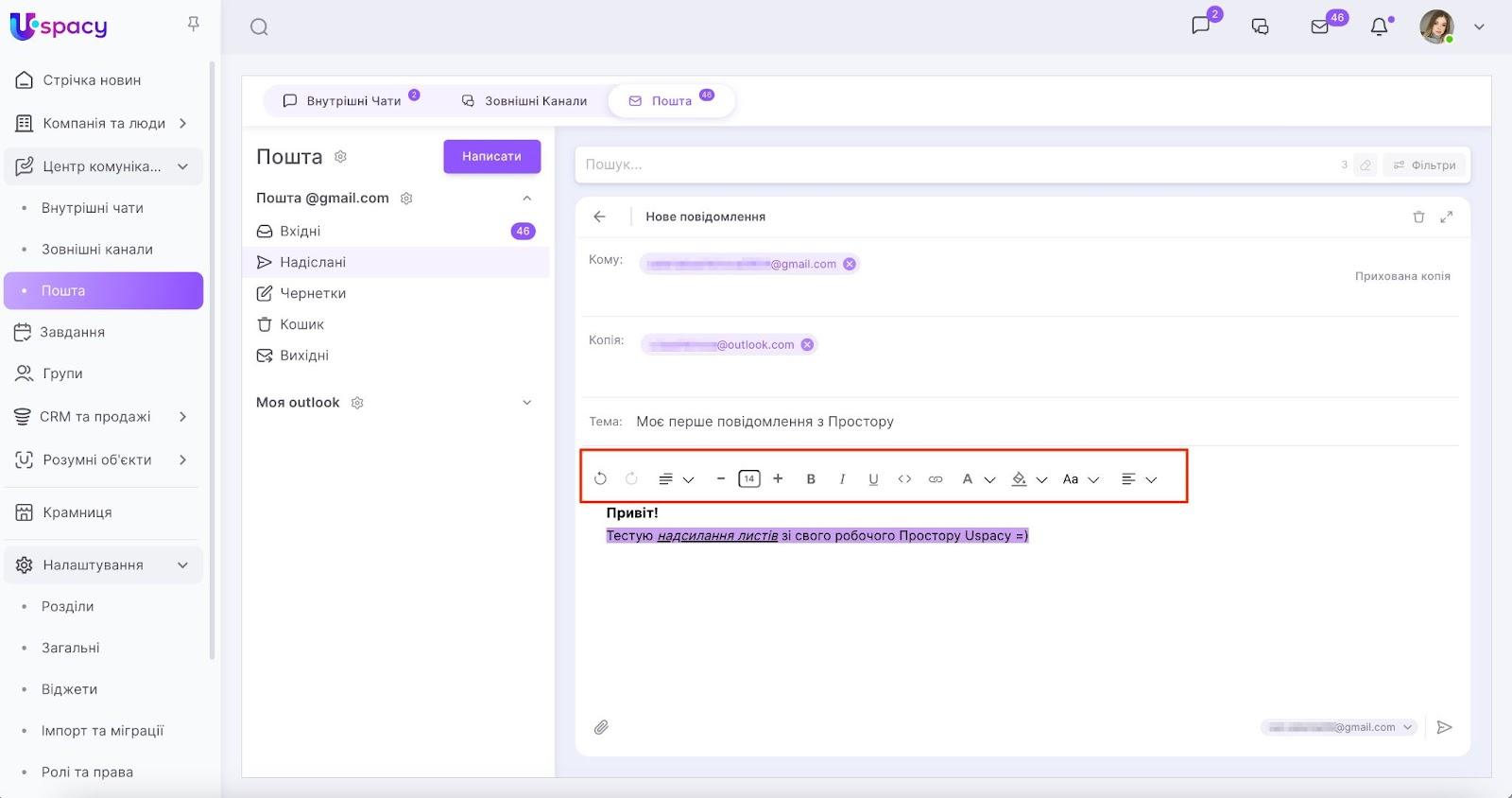Insert code block with brackets icon
Image resolution: width=1512 pixels, height=798 pixels.
point(904,479)
